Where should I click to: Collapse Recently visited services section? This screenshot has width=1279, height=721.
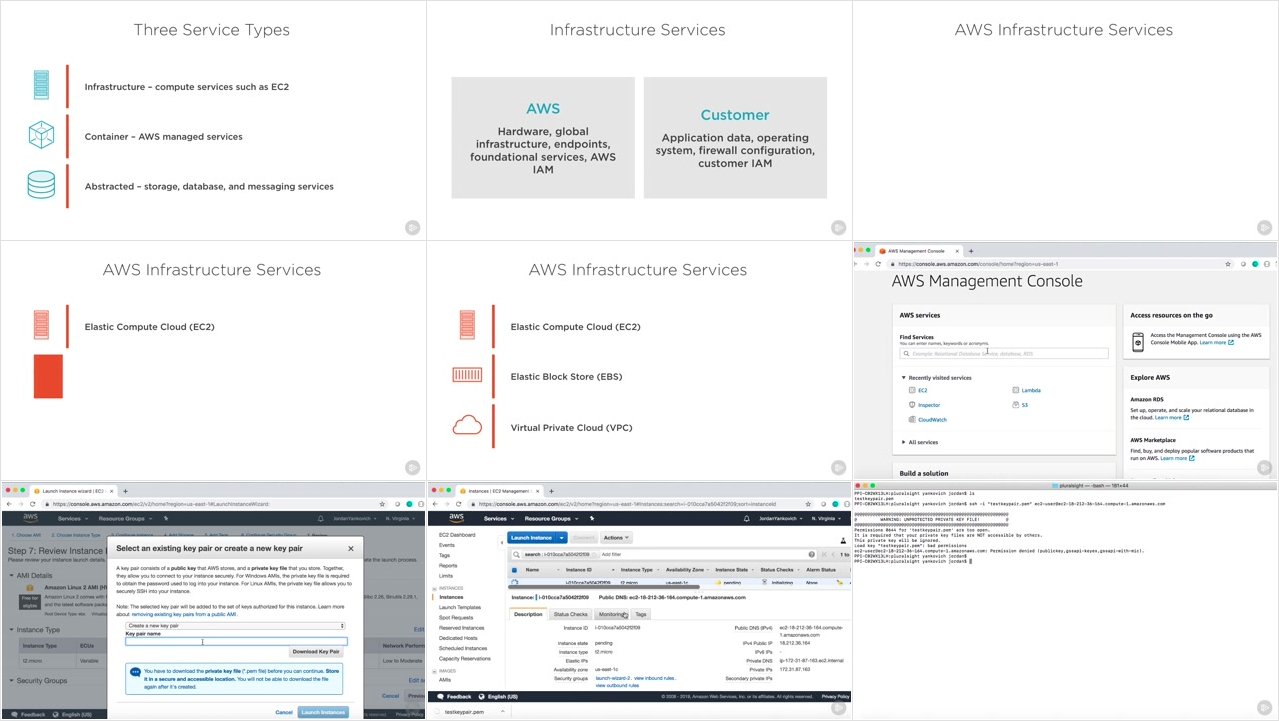(x=904, y=378)
